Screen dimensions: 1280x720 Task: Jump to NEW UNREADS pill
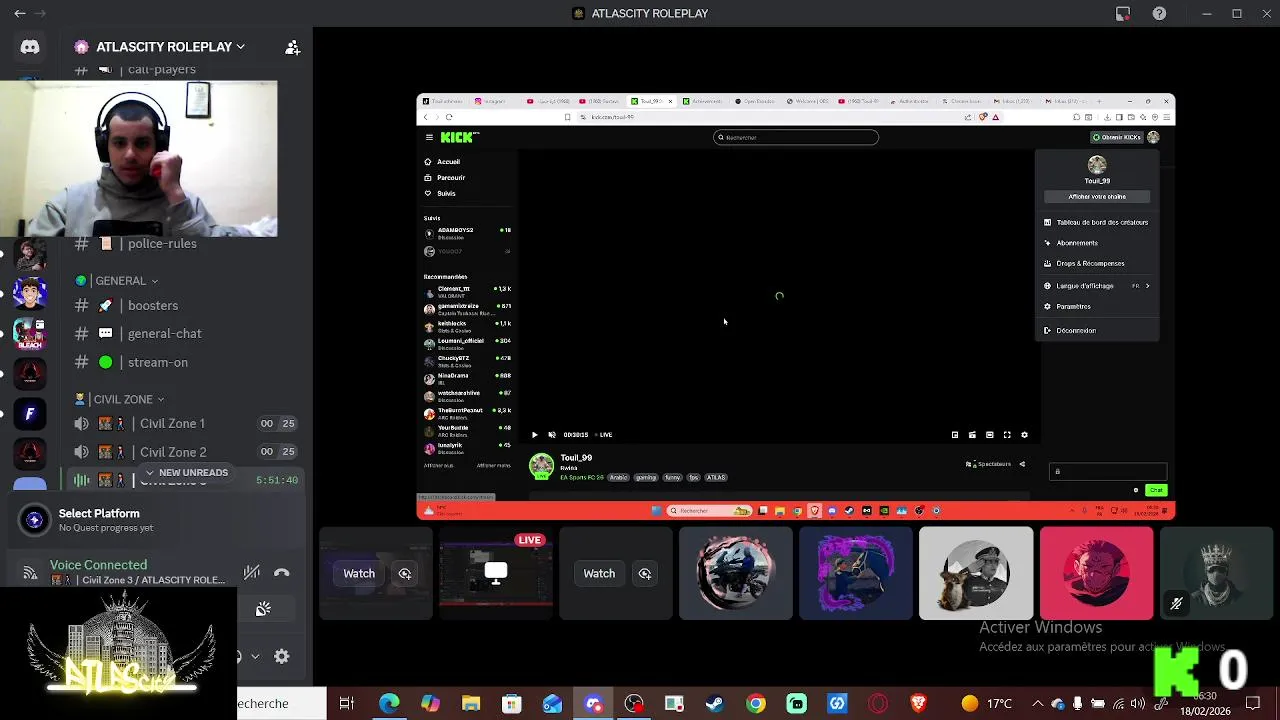[x=186, y=472]
